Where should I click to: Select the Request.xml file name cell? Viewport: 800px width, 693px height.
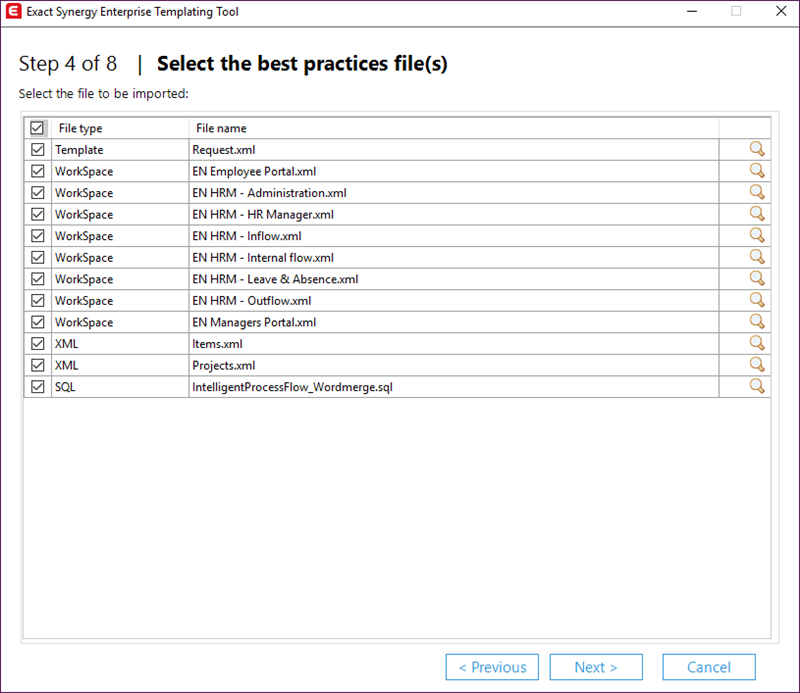[x=454, y=150]
